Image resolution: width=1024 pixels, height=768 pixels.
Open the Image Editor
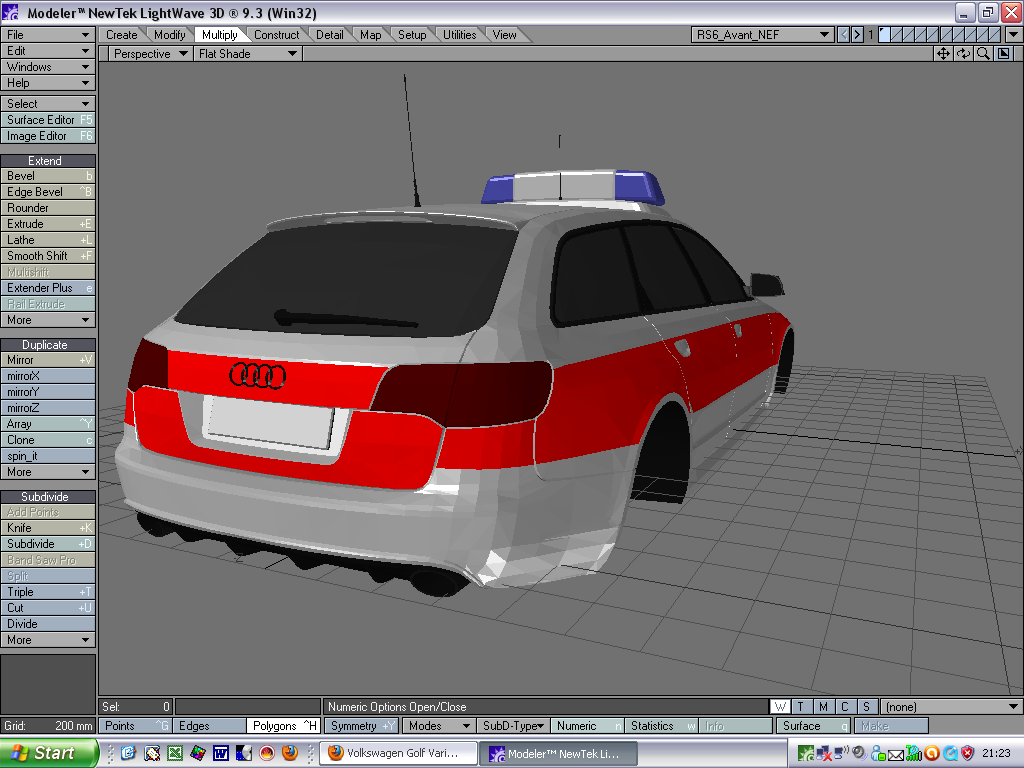click(48, 136)
